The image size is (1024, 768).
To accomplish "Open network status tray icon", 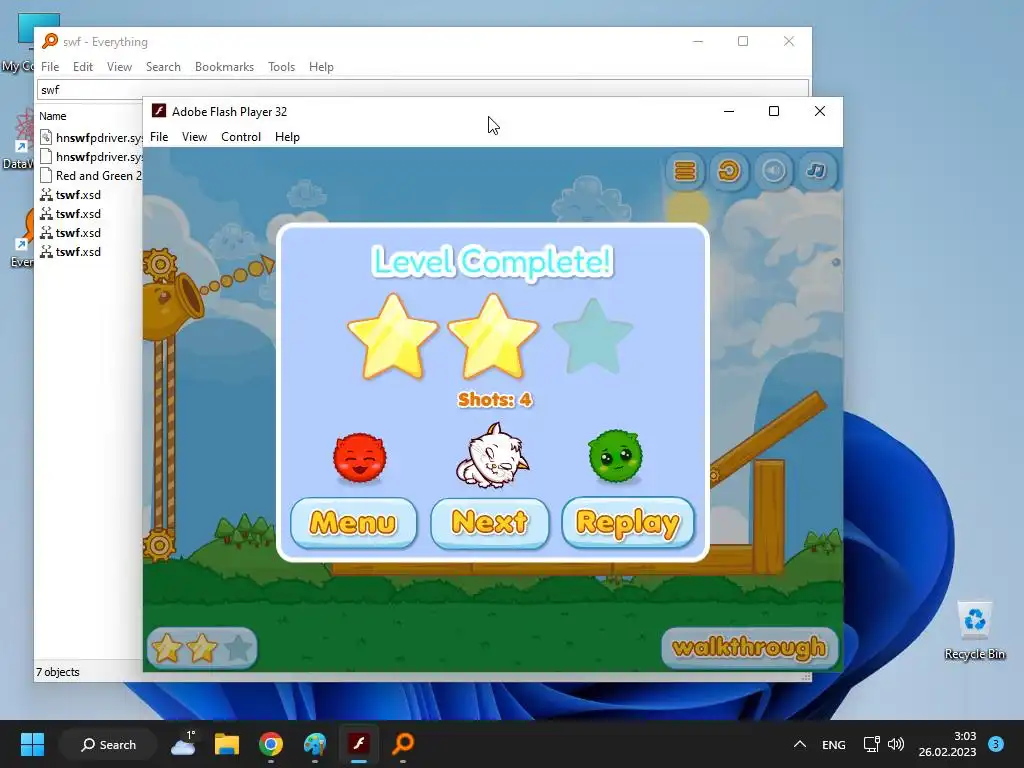I will pos(871,744).
